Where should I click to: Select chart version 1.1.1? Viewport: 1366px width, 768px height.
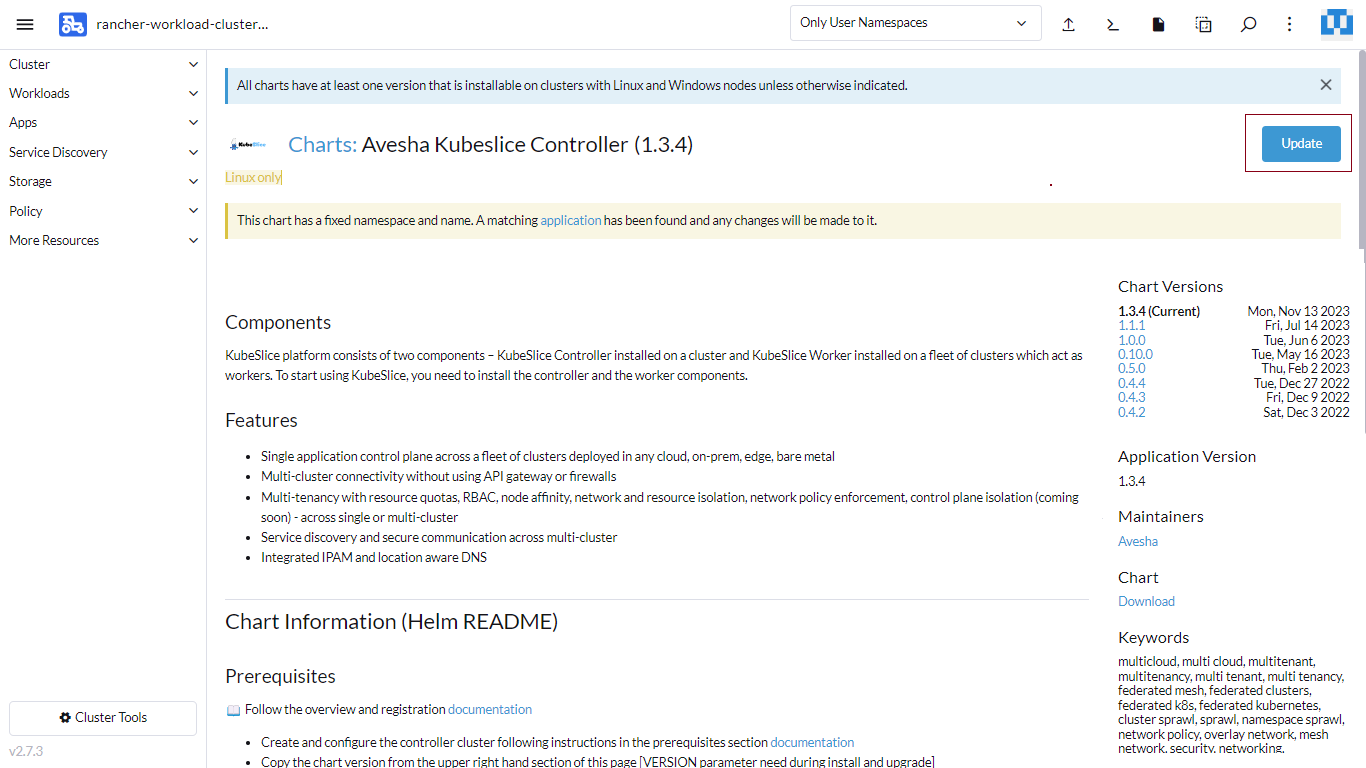pyautogui.click(x=1132, y=325)
